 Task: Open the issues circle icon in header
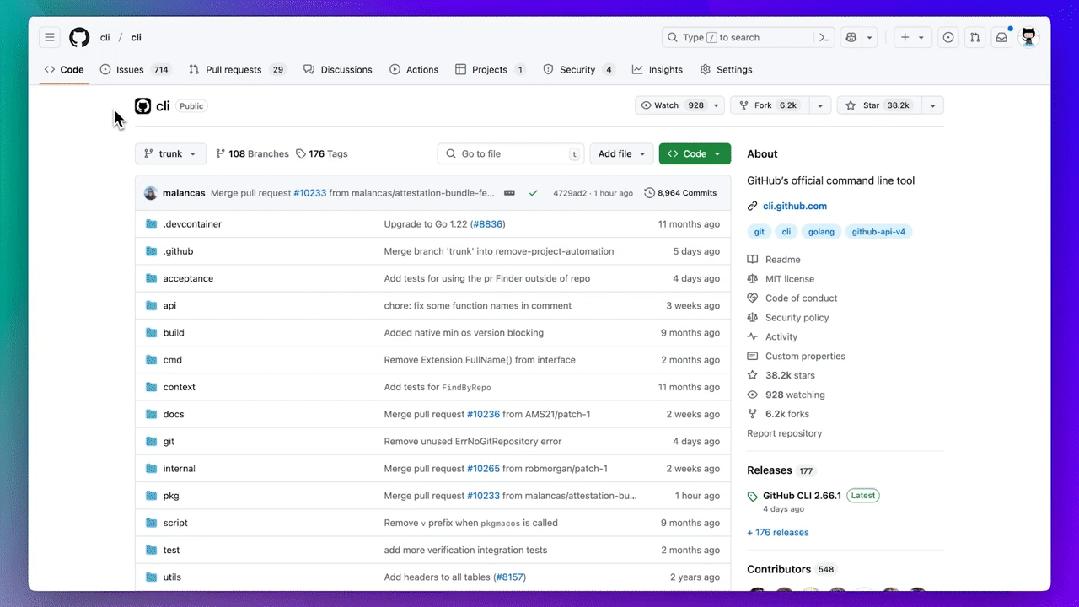click(x=948, y=37)
